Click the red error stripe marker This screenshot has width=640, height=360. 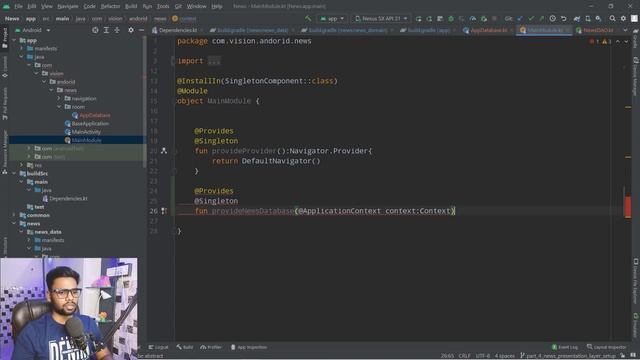click(628, 207)
